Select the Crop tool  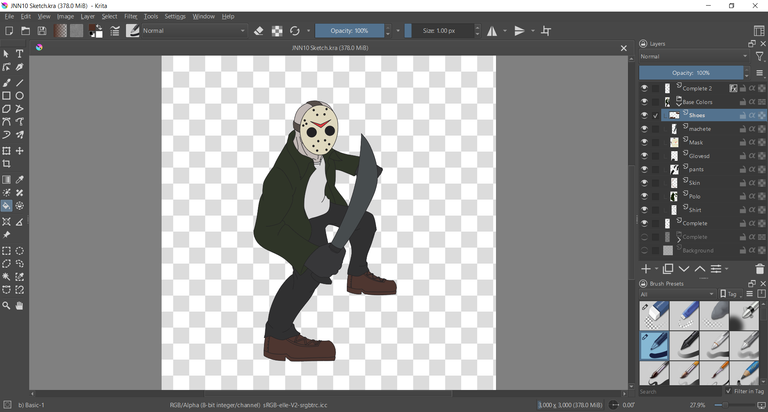coord(6,164)
